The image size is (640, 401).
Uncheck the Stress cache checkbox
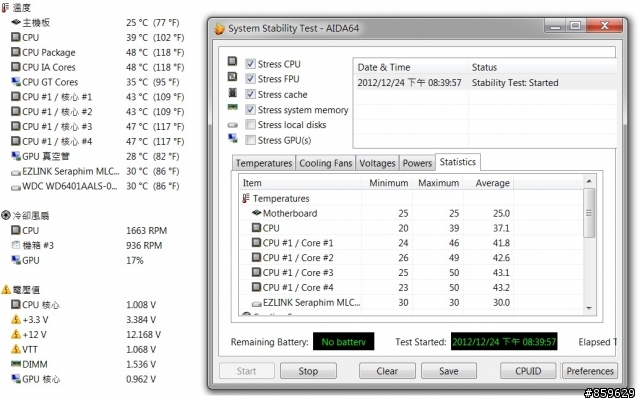click(x=250, y=94)
